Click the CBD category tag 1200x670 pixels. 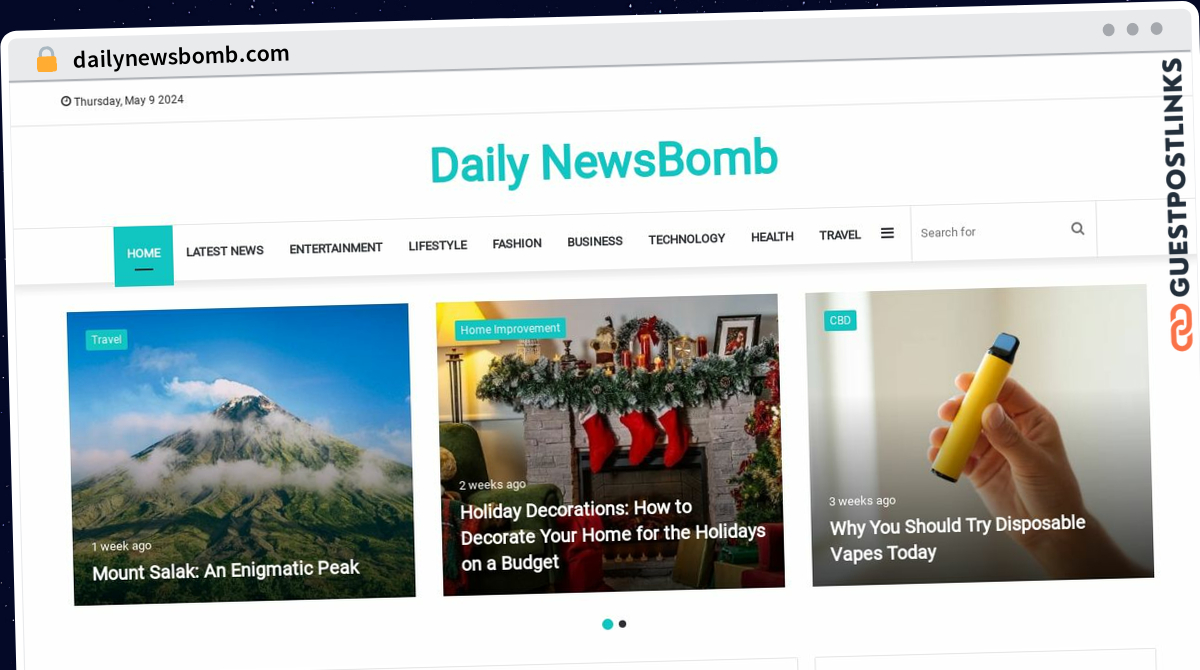pos(841,320)
